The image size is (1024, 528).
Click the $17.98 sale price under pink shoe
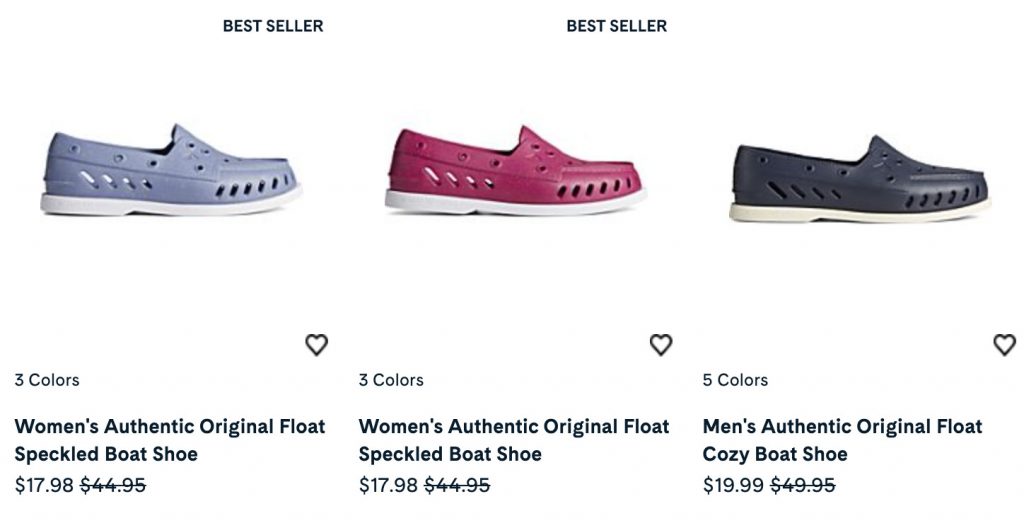(x=388, y=485)
